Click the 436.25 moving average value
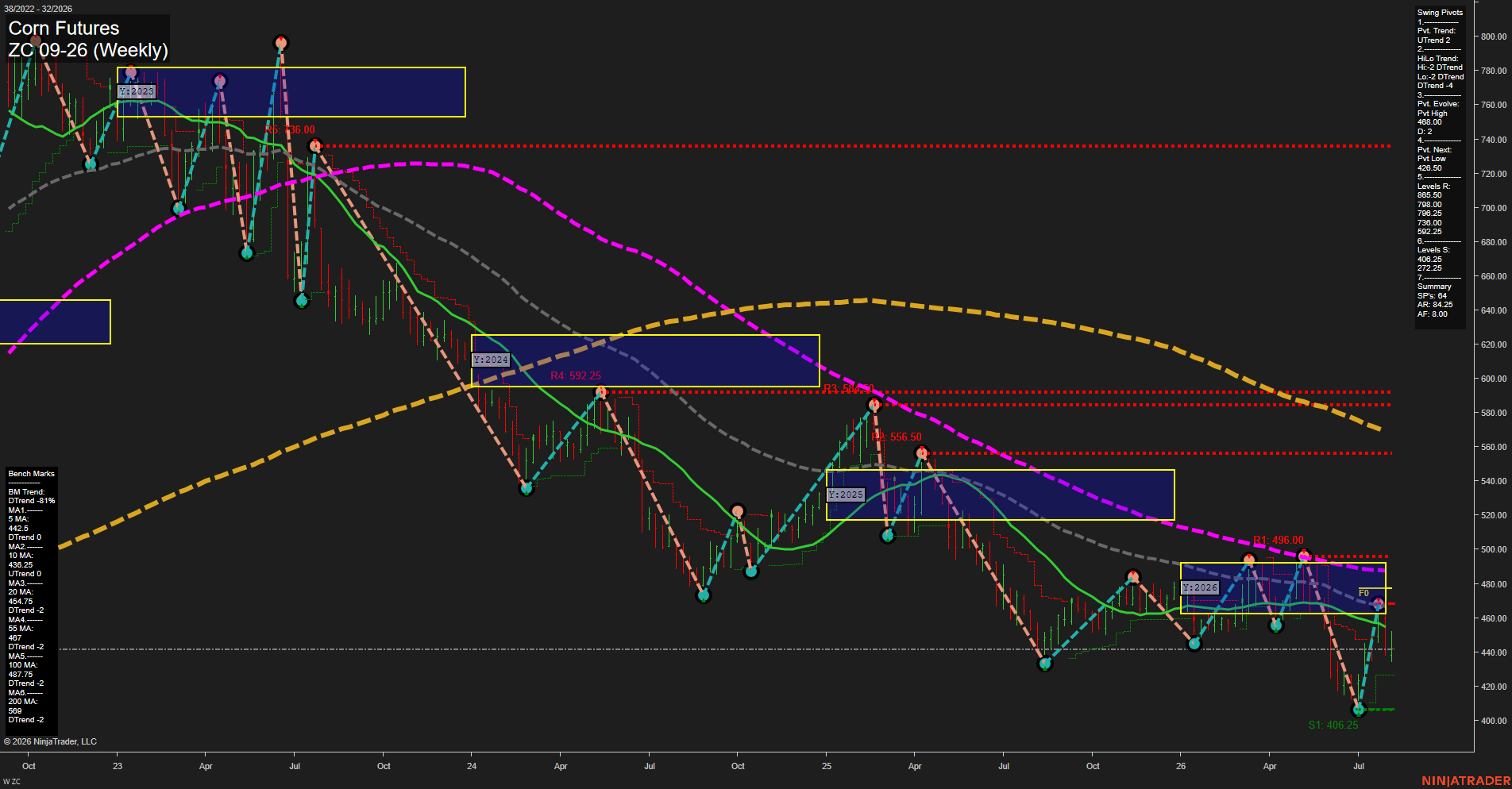Image resolution: width=1512 pixels, height=789 pixels. [20, 565]
